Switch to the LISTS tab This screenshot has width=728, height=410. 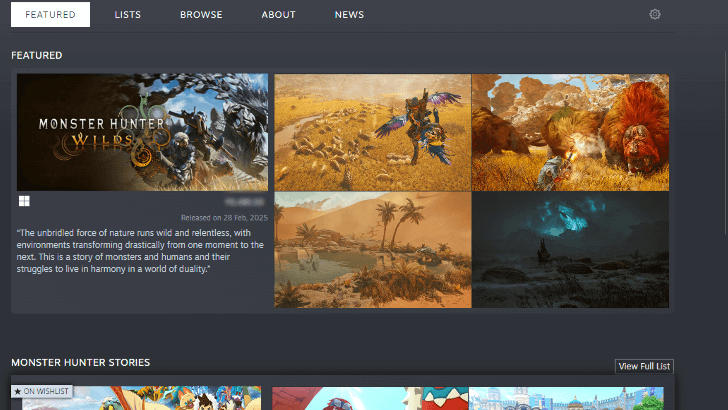coord(128,14)
